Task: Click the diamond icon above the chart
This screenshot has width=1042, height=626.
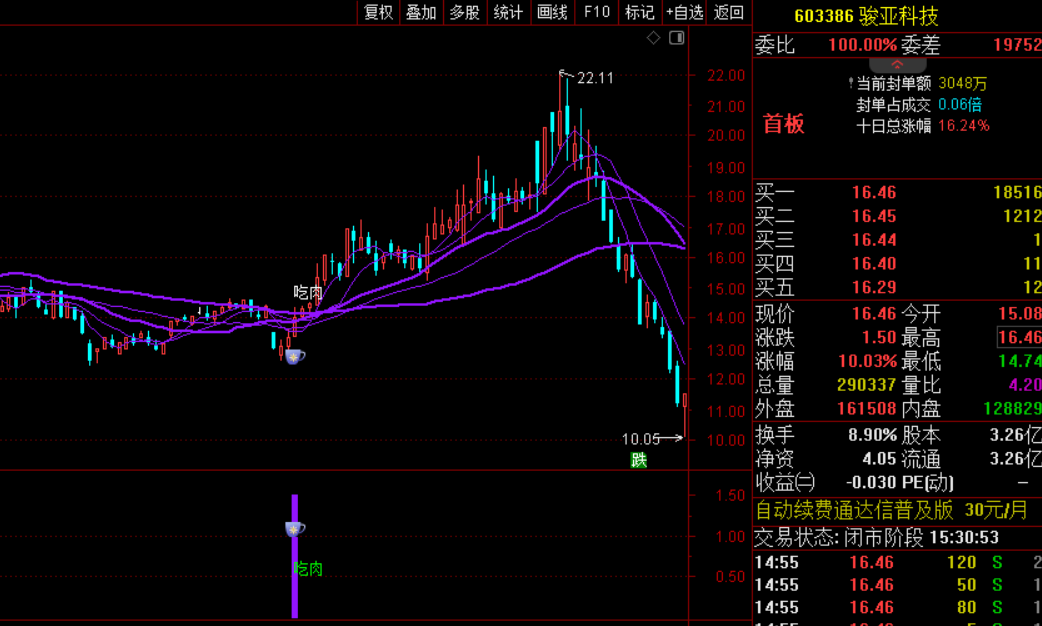Action: tap(653, 38)
